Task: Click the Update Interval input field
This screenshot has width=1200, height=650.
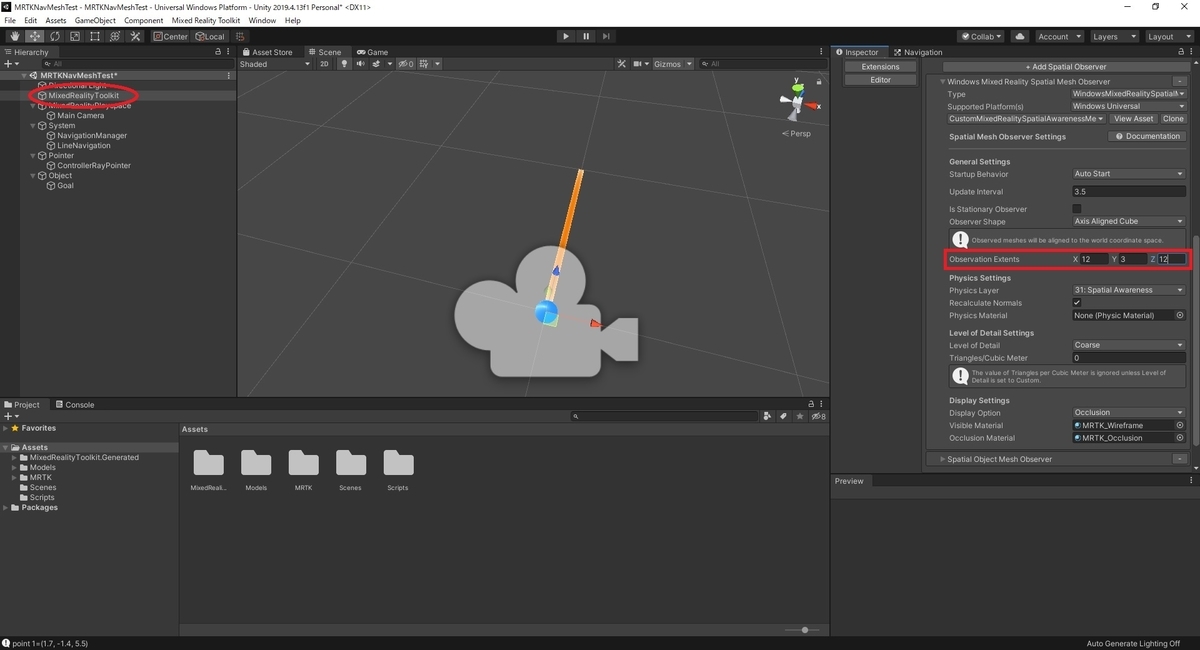Action: tap(1128, 192)
